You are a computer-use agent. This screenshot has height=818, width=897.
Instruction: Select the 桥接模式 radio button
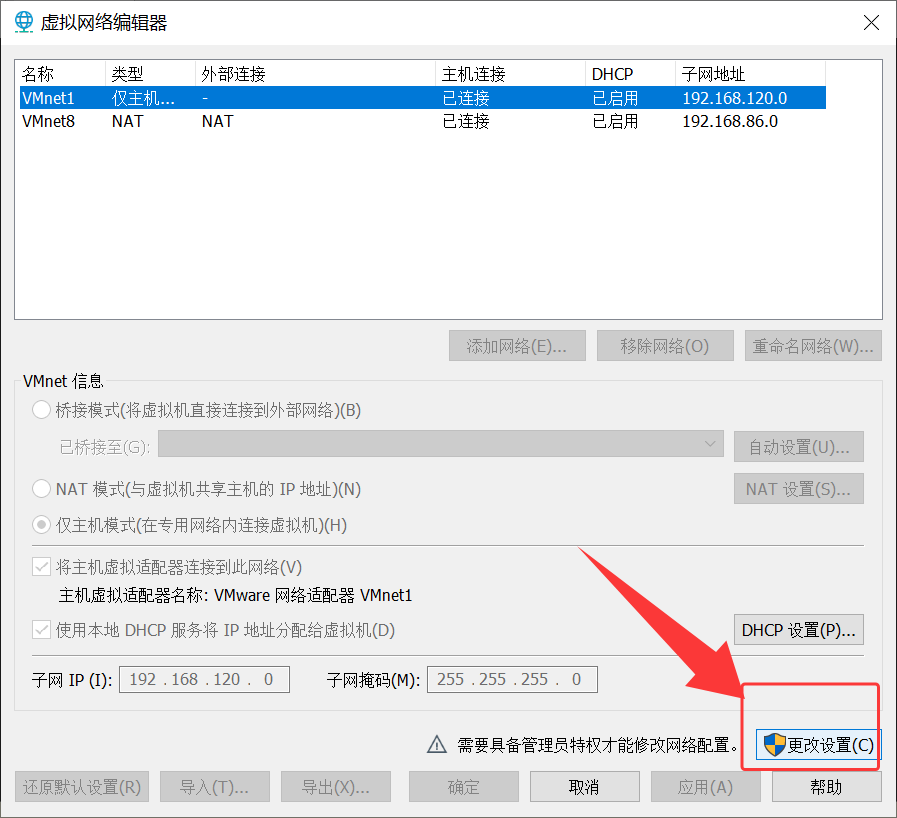click(41, 410)
